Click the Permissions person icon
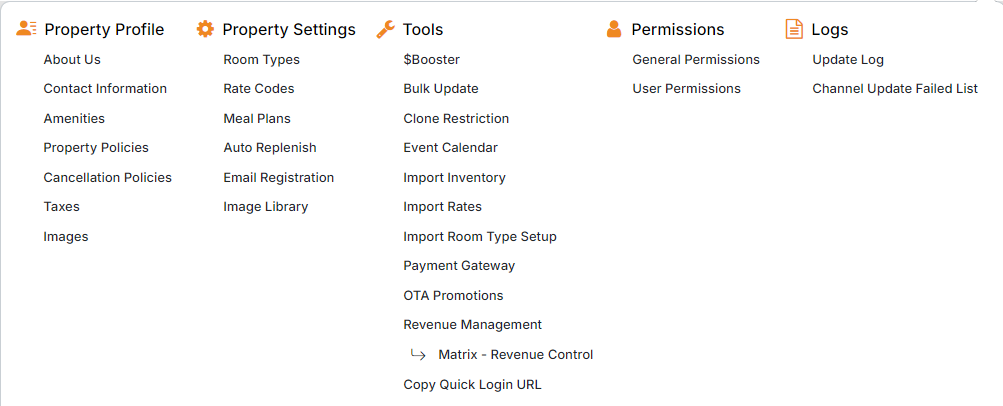 (x=614, y=29)
